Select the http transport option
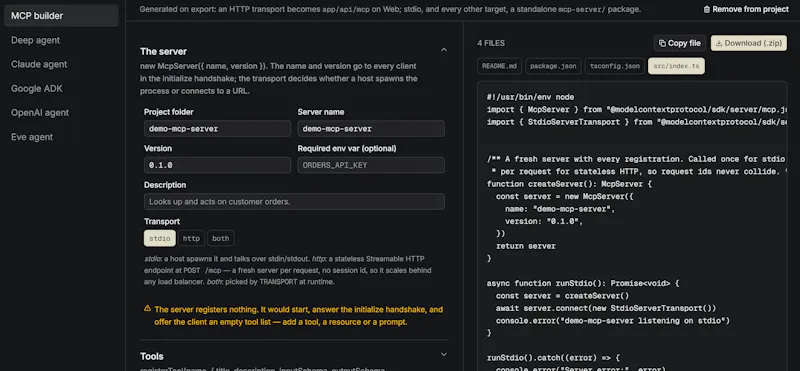Image resolution: width=800 pixels, height=371 pixels. point(191,238)
